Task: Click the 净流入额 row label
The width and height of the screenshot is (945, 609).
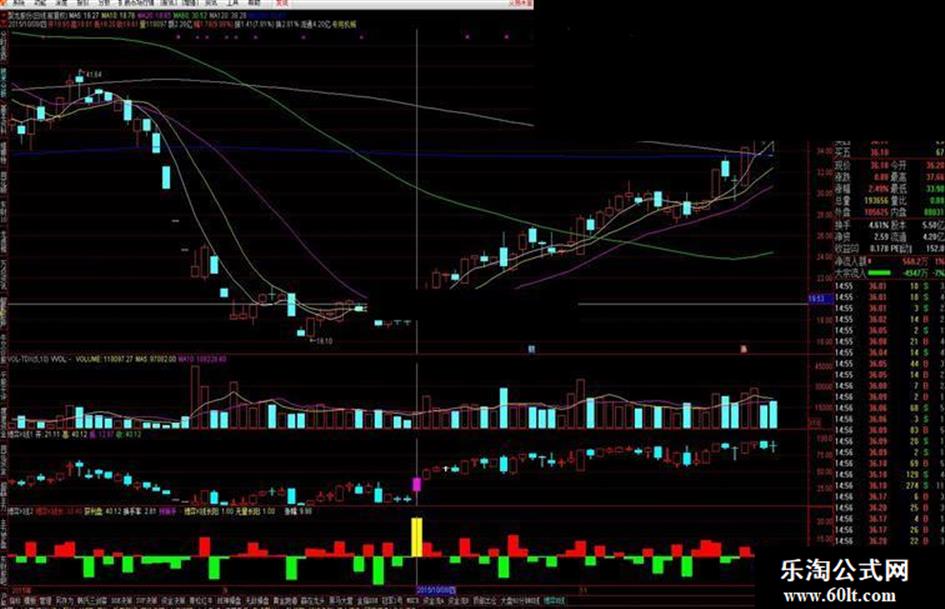Action: (x=850, y=261)
